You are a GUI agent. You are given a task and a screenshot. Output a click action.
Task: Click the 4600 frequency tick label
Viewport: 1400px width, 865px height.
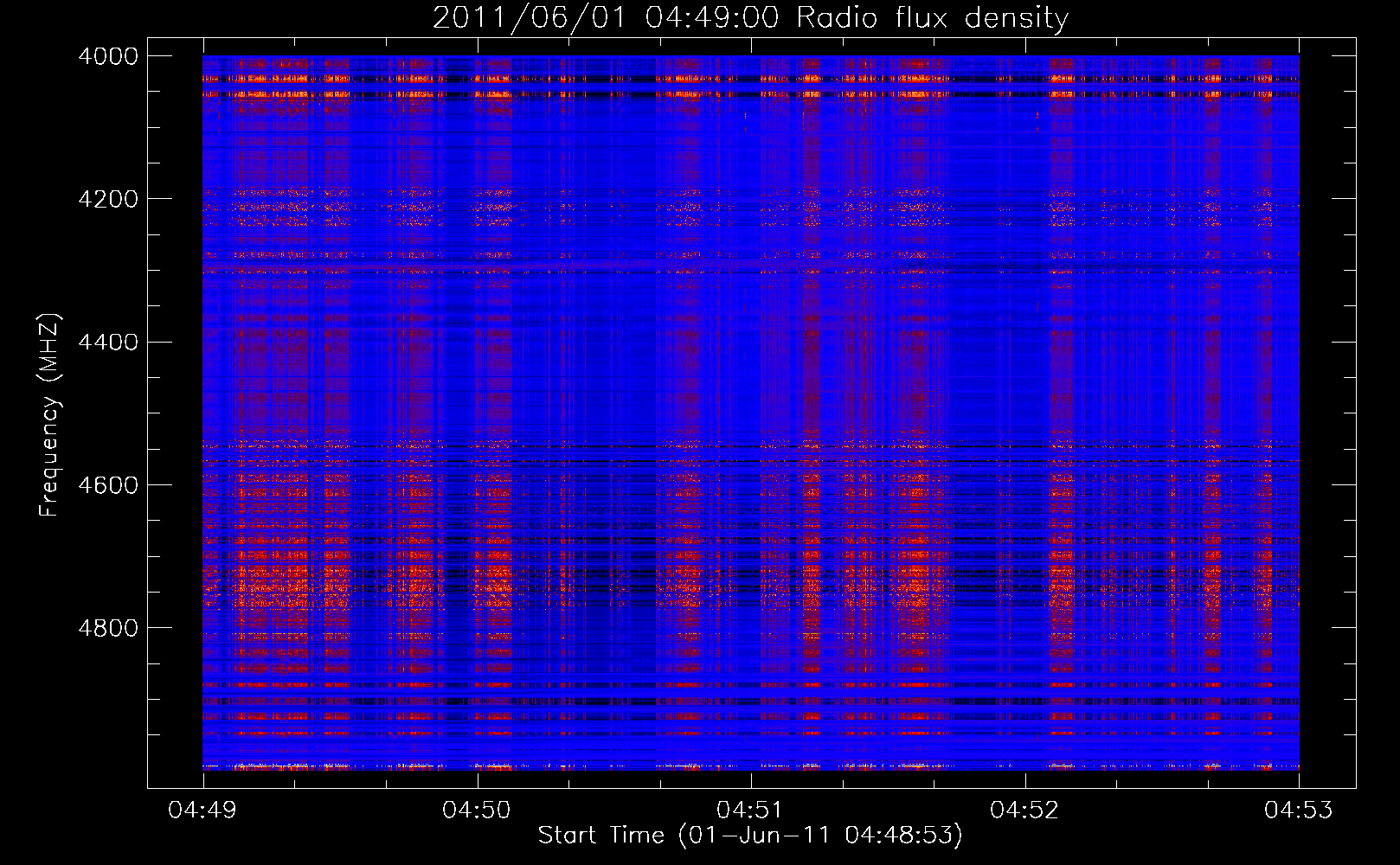coord(108,485)
